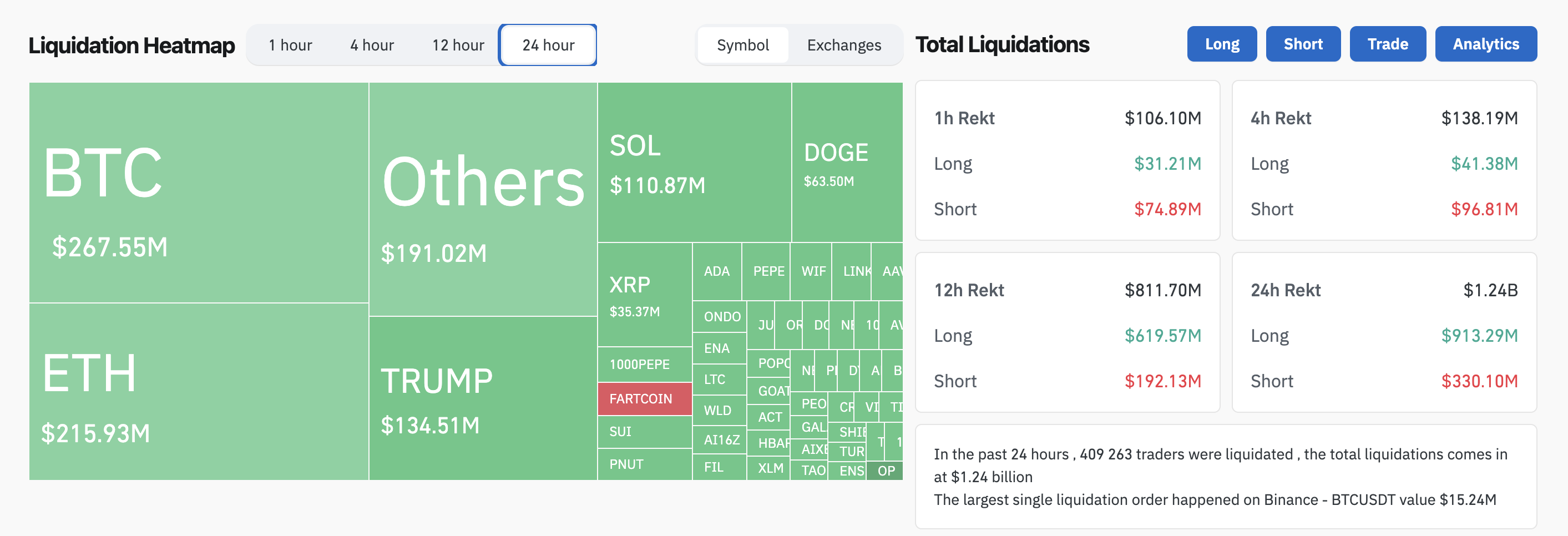
Task: Click the 24h Rekt summary card
Action: [1384, 332]
